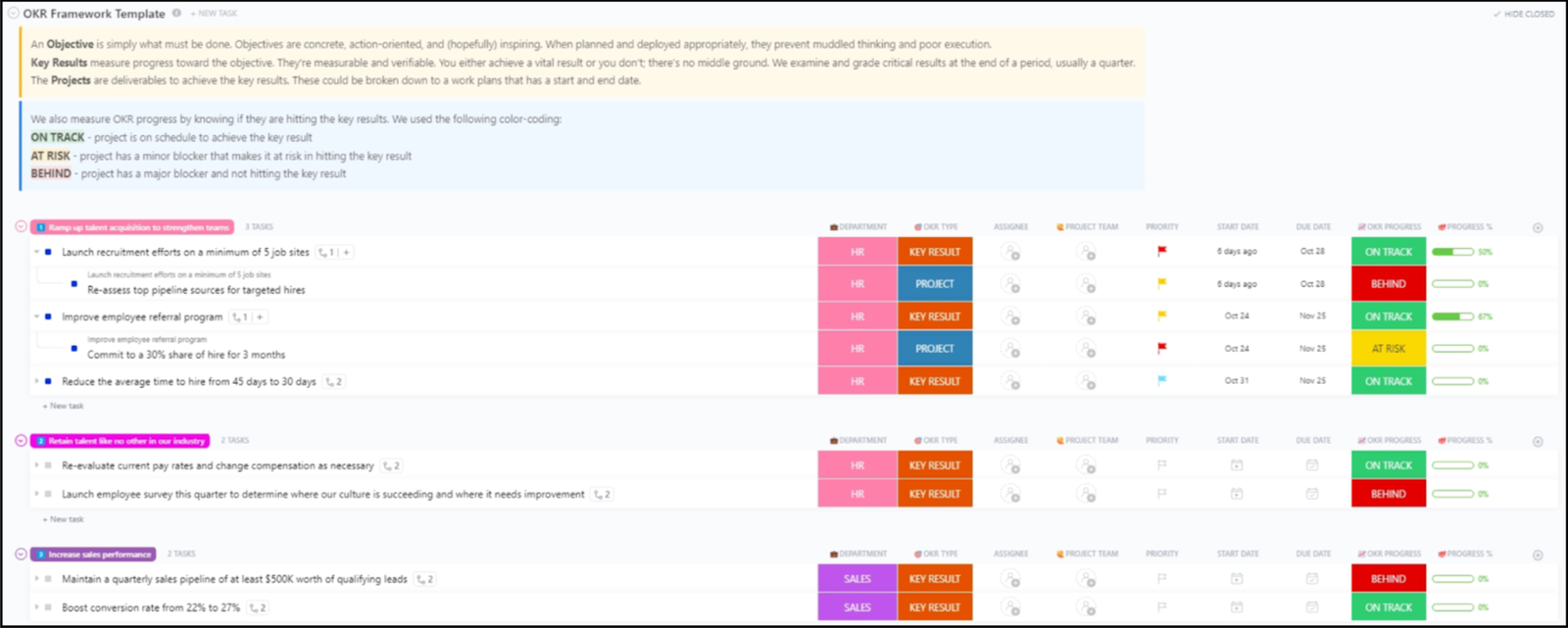The height and width of the screenshot is (628, 1568).
Task: Collapse the Ramp up talent acquisition group
Action: pos(21,226)
